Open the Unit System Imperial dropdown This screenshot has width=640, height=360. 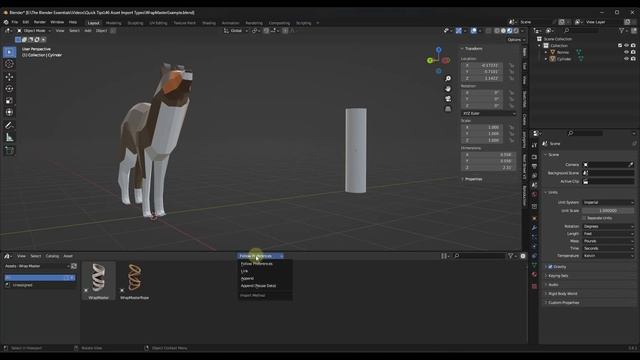pyautogui.click(x=608, y=202)
